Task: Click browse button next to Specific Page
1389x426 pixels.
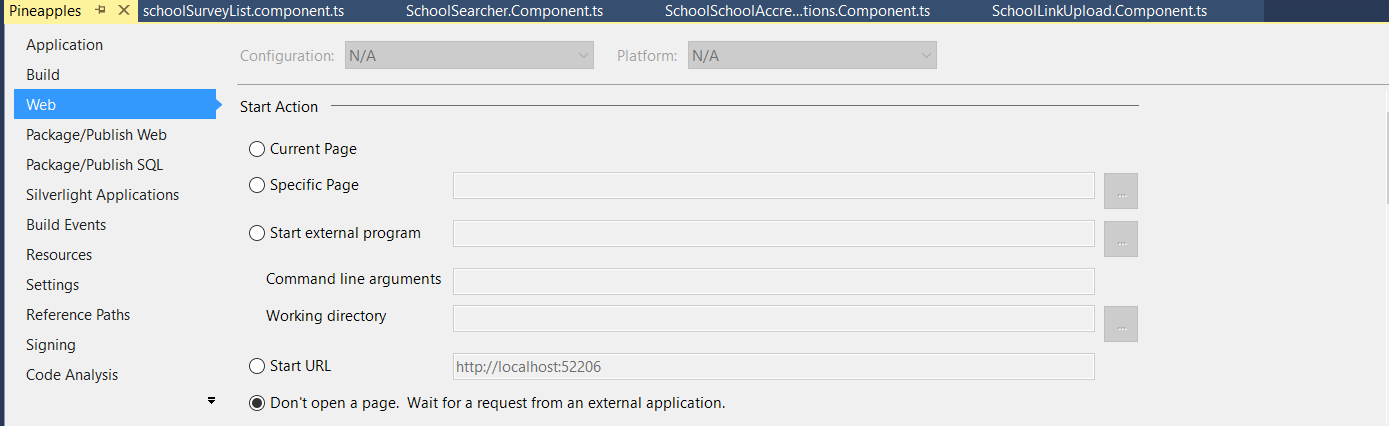Action: click(x=1121, y=191)
